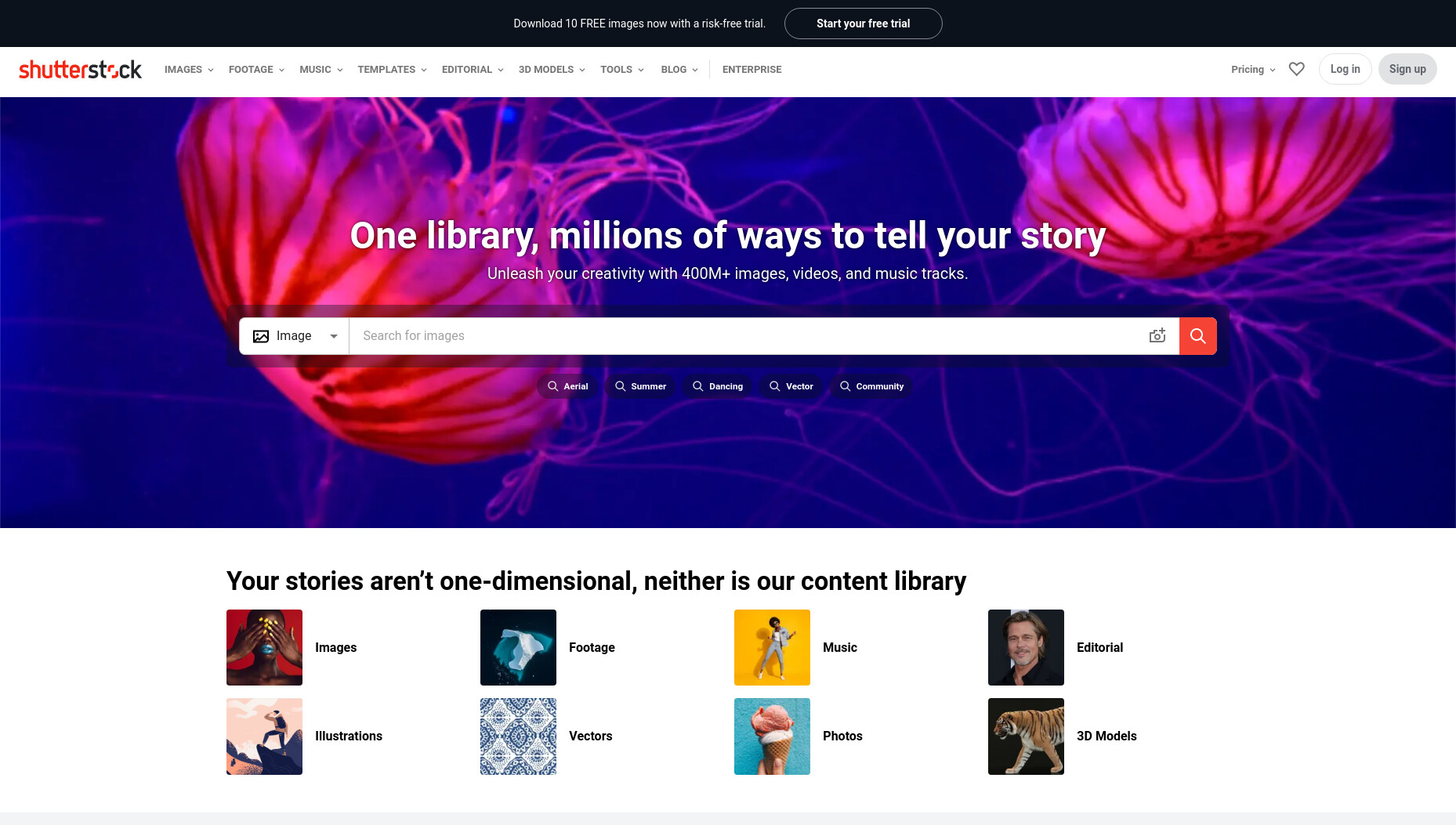Focus the Search for images field
Image resolution: width=1456 pixels, height=825 pixels.
click(748, 336)
